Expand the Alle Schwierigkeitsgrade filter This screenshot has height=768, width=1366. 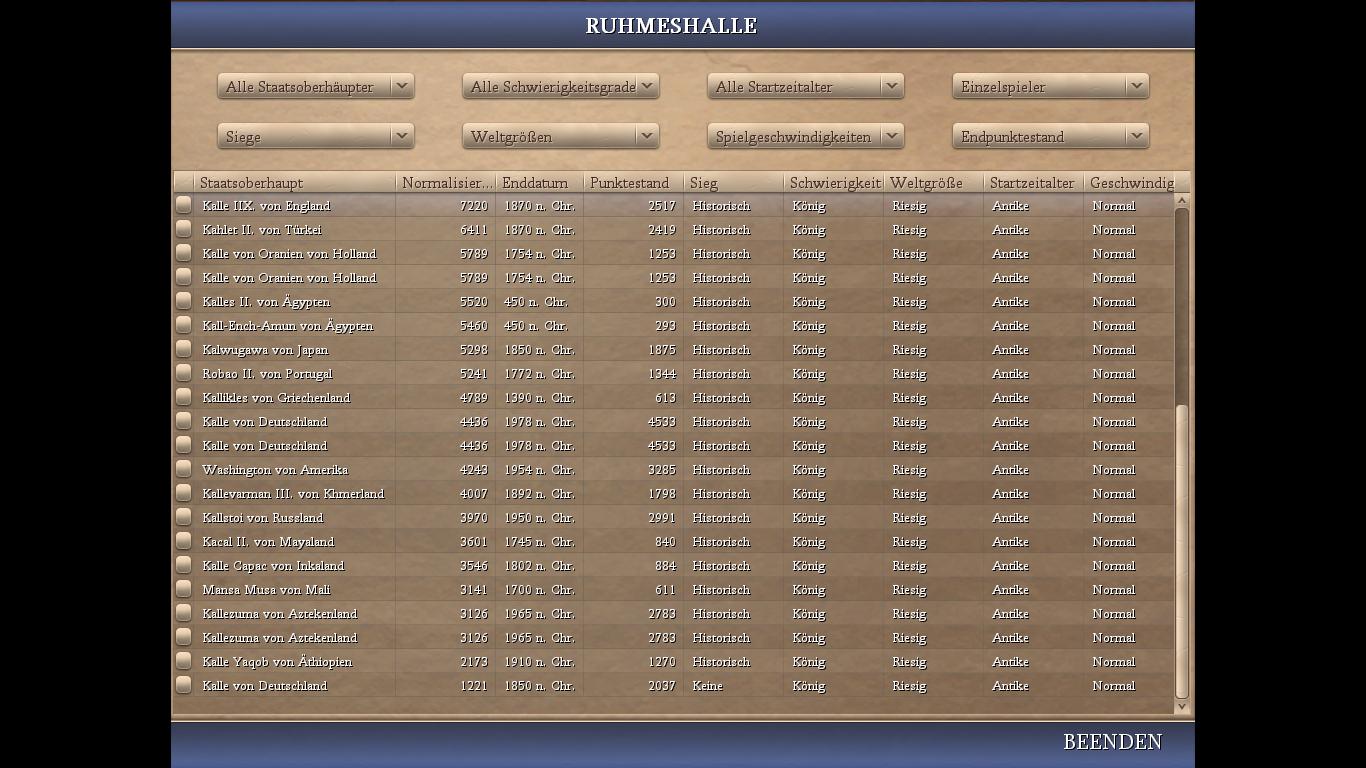tap(560, 87)
